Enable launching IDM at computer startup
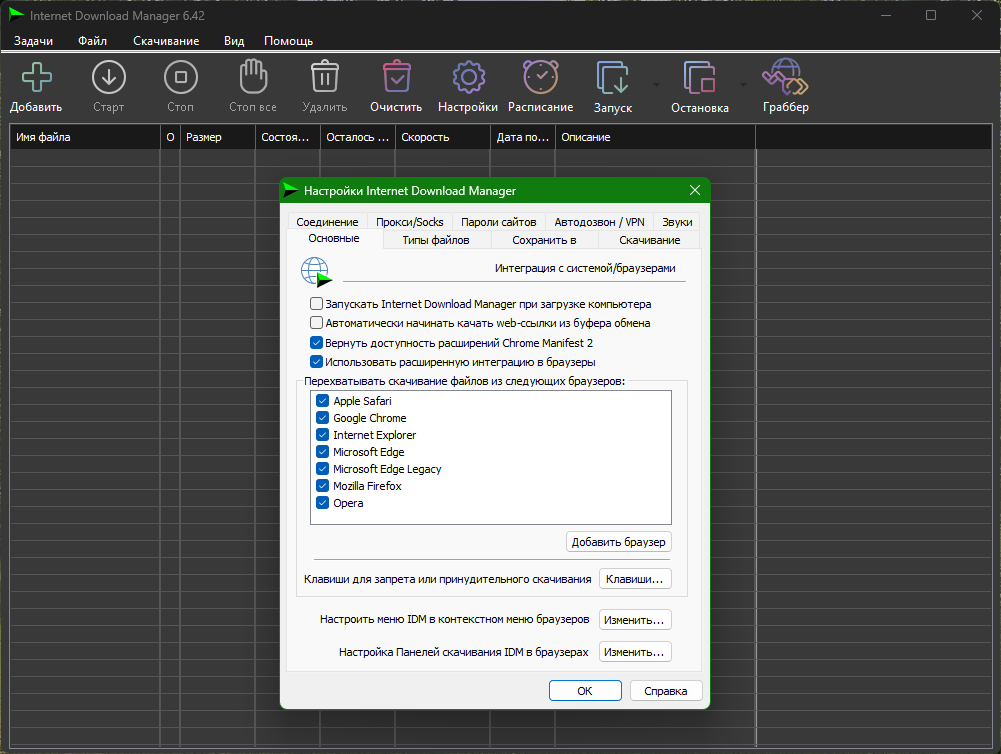The width and height of the screenshot is (1001, 754). (x=317, y=304)
